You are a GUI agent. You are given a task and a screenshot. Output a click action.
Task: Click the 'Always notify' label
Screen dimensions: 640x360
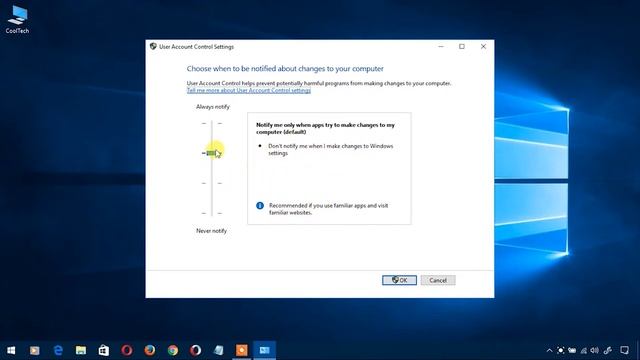[213, 107]
